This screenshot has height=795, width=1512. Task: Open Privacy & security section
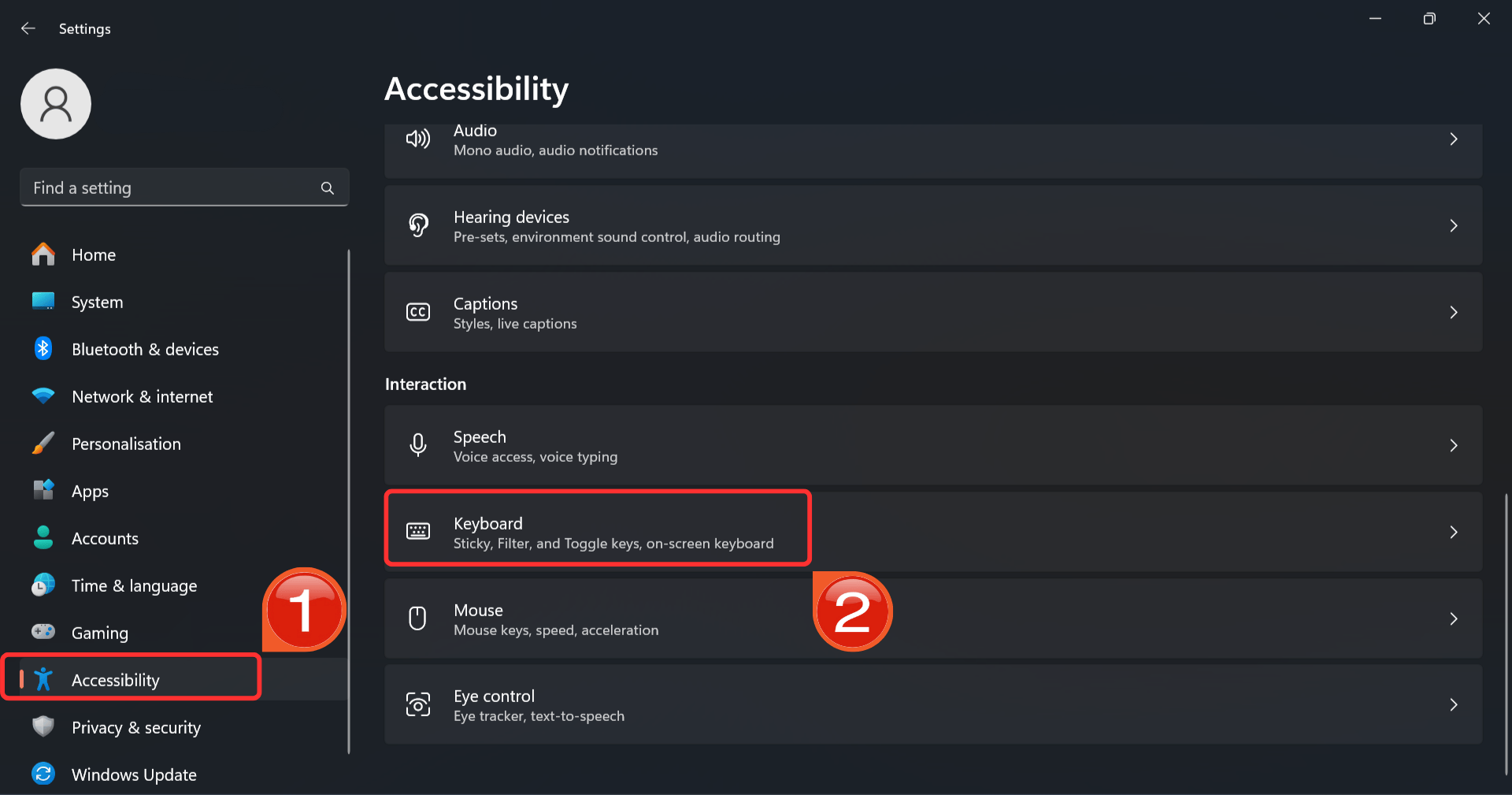tap(135, 727)
